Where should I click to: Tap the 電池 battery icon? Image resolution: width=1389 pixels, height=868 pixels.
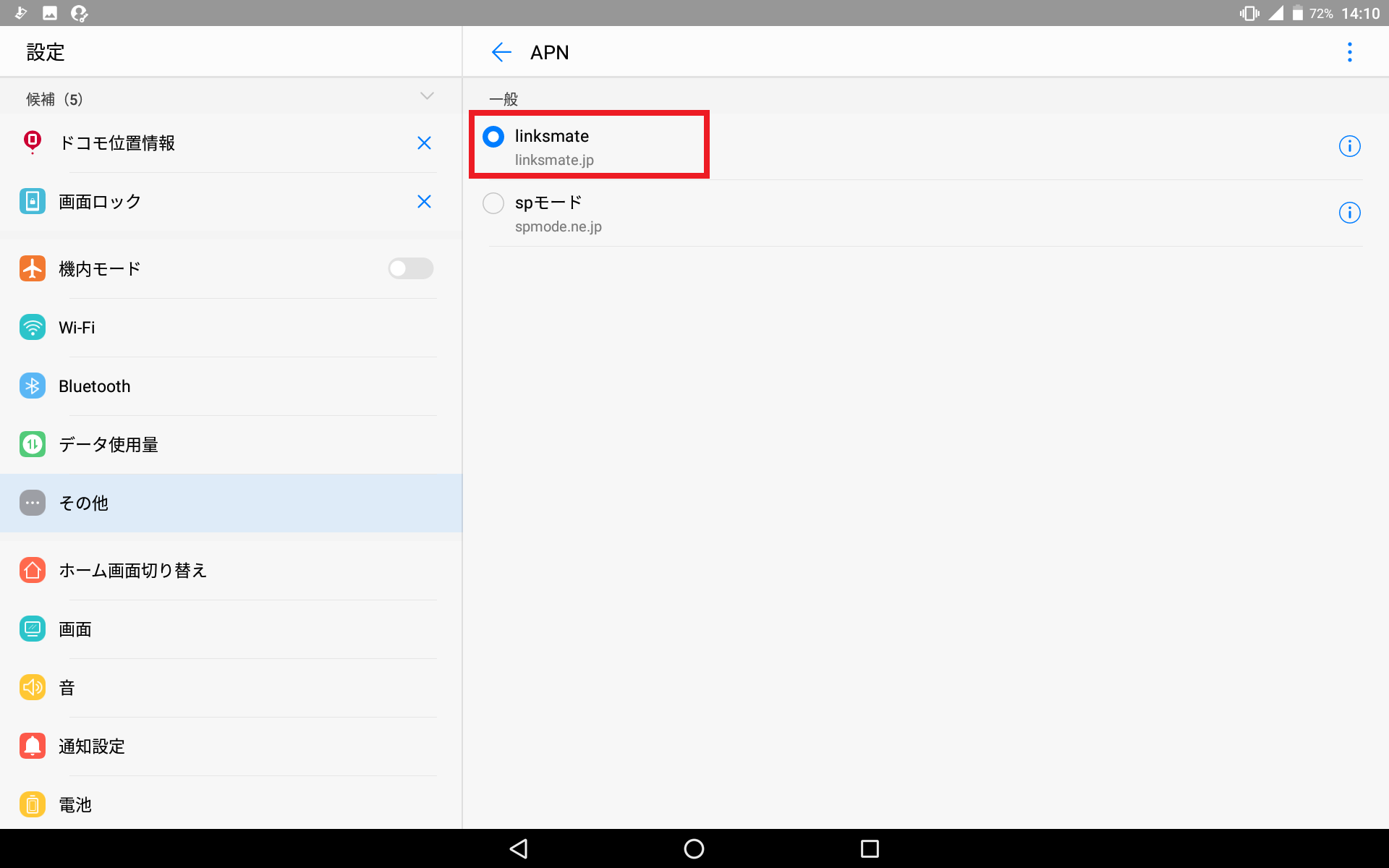click(x=33, y=804)
